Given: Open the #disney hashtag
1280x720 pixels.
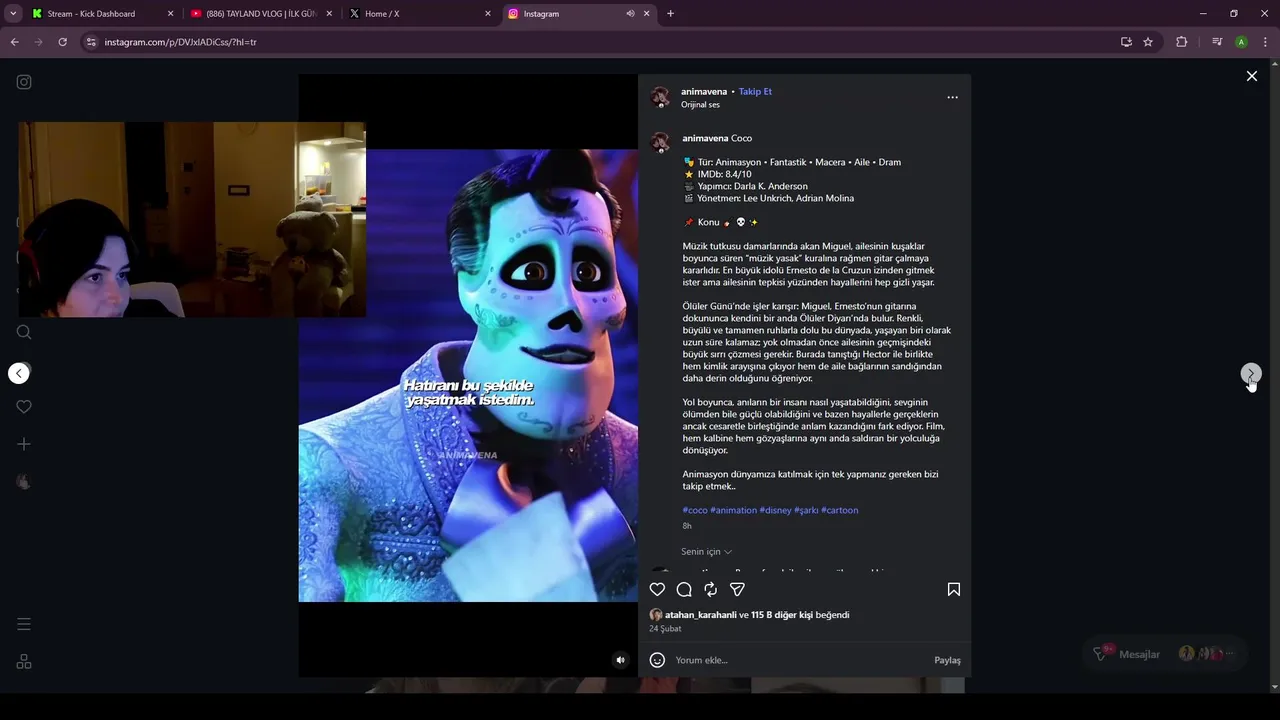Looking at the screenshot, I should click(x=775, y=510).
